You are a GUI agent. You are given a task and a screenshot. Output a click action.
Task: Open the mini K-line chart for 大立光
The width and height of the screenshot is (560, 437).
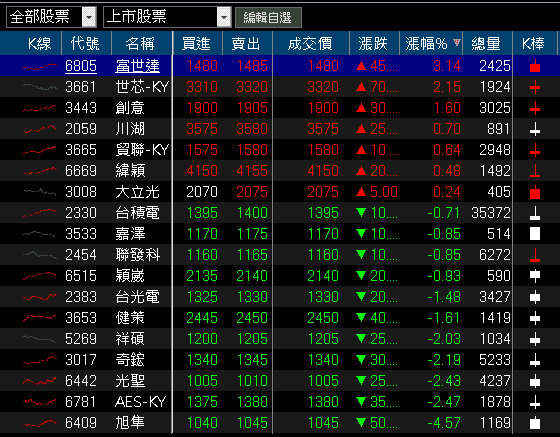39,192
